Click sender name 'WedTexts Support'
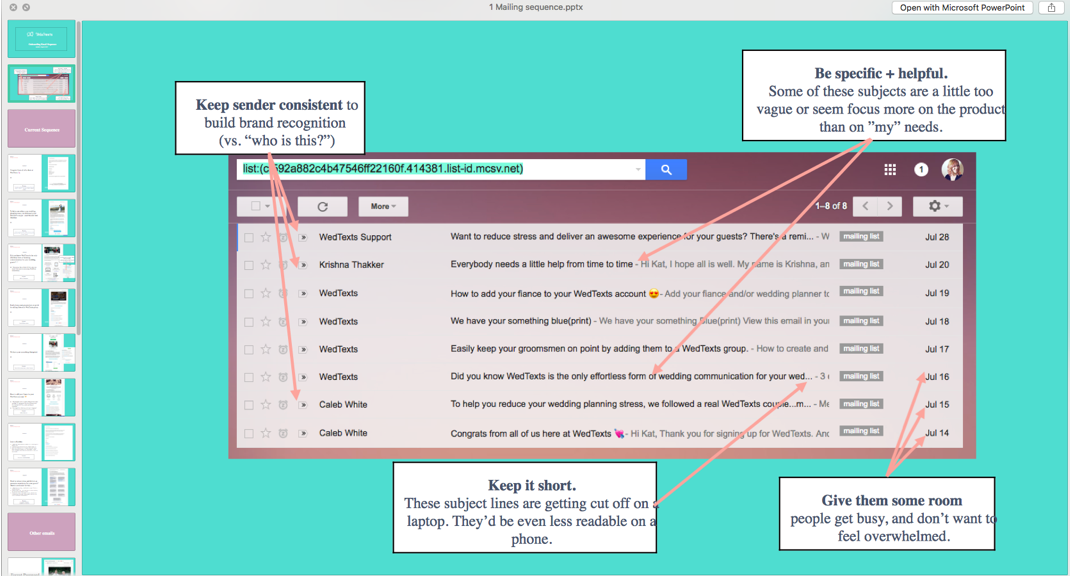Screen dimensions: 1070x576 click(356, 237)
